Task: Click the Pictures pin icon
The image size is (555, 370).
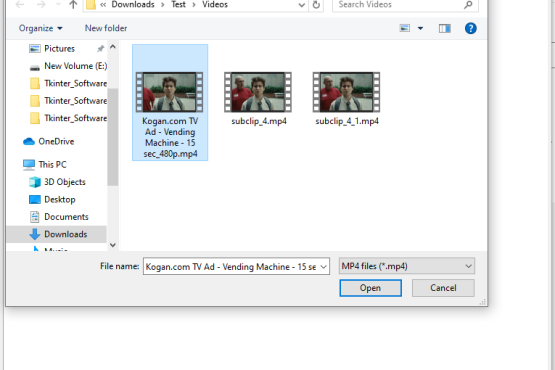Action: [x=101, y=49]
